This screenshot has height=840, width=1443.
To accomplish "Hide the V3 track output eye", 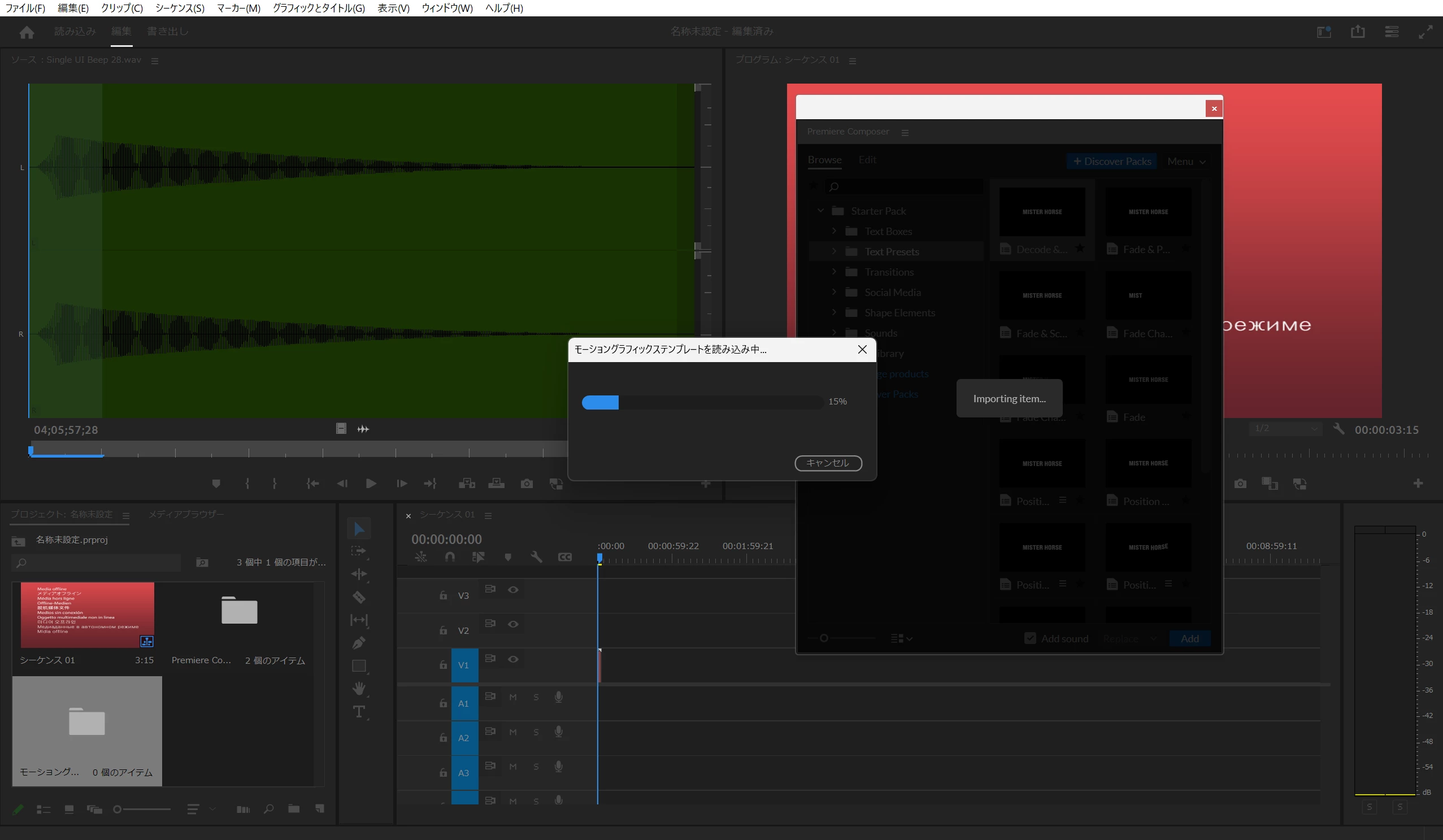I will [x=513, y=590].
